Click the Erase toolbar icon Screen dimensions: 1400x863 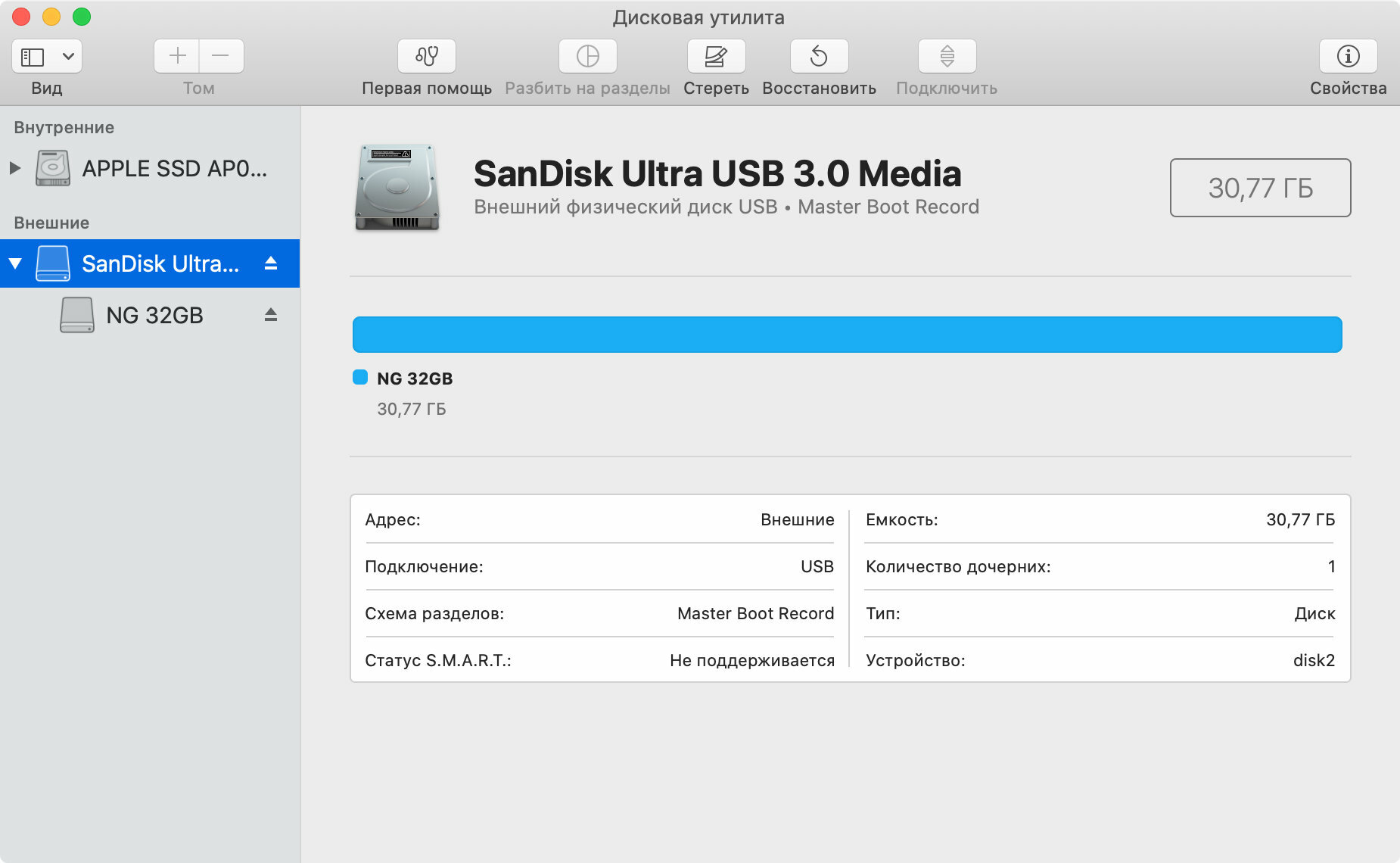[716, 56]
